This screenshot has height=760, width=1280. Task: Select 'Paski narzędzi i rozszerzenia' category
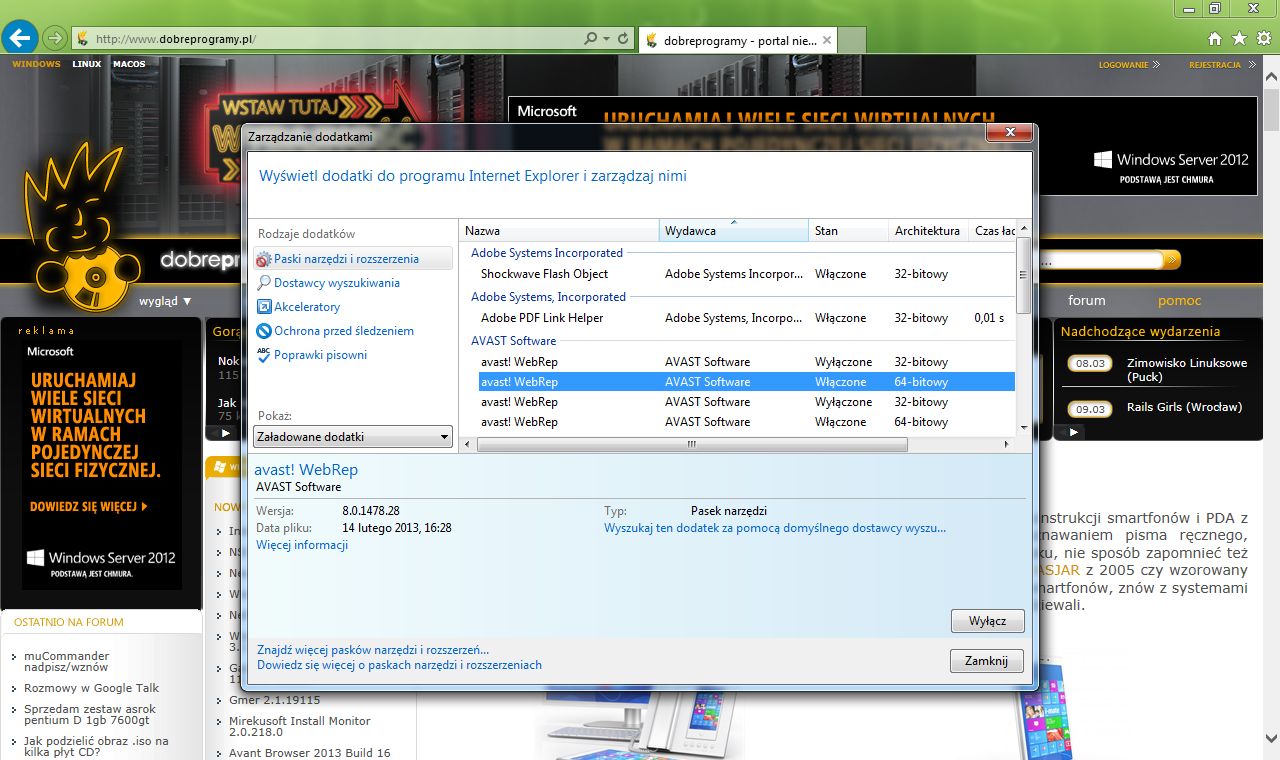[x=353, y=259]
